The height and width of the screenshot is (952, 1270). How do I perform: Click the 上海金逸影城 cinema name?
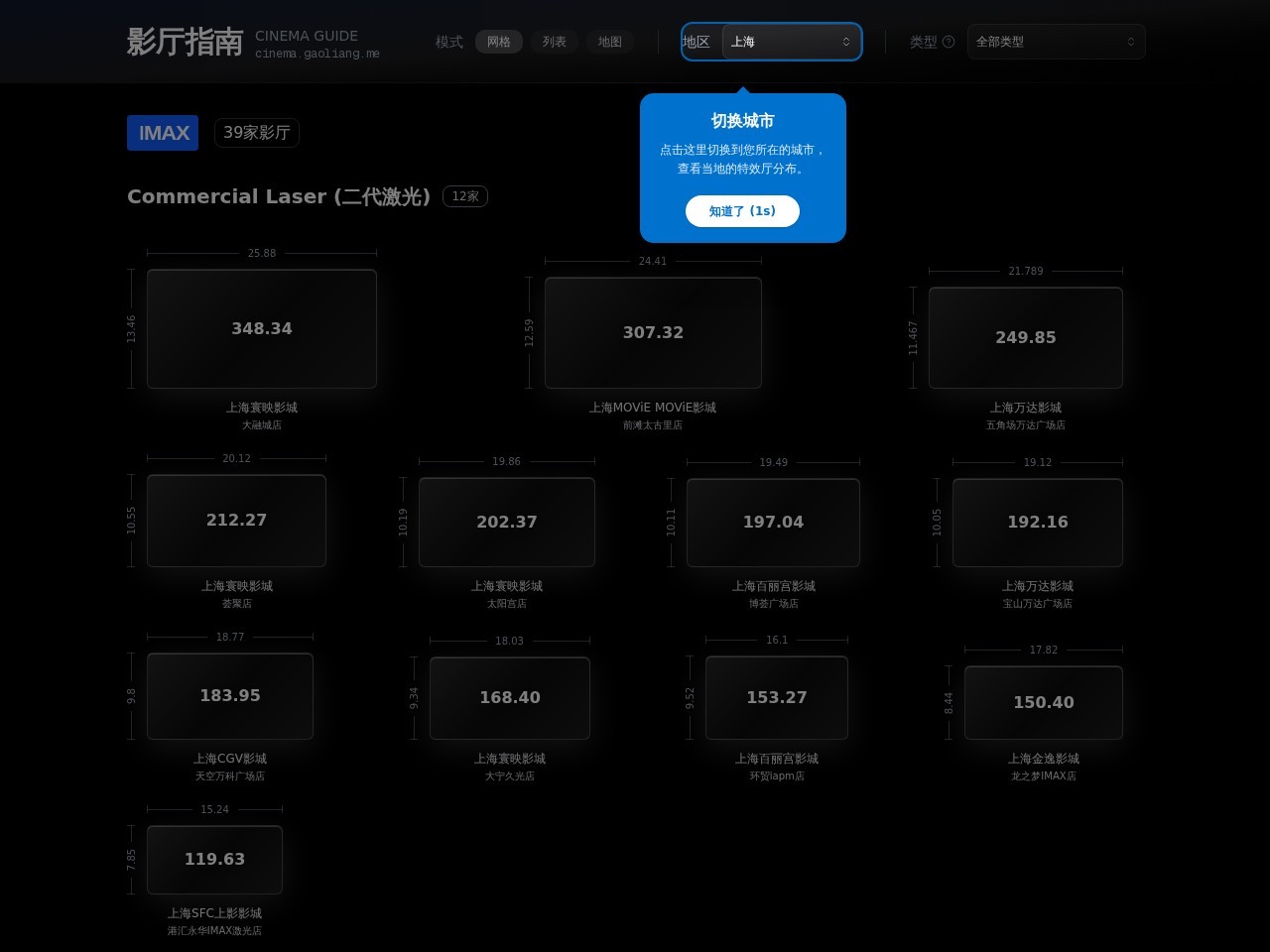pyautogui.click(x=1044, y=759)
